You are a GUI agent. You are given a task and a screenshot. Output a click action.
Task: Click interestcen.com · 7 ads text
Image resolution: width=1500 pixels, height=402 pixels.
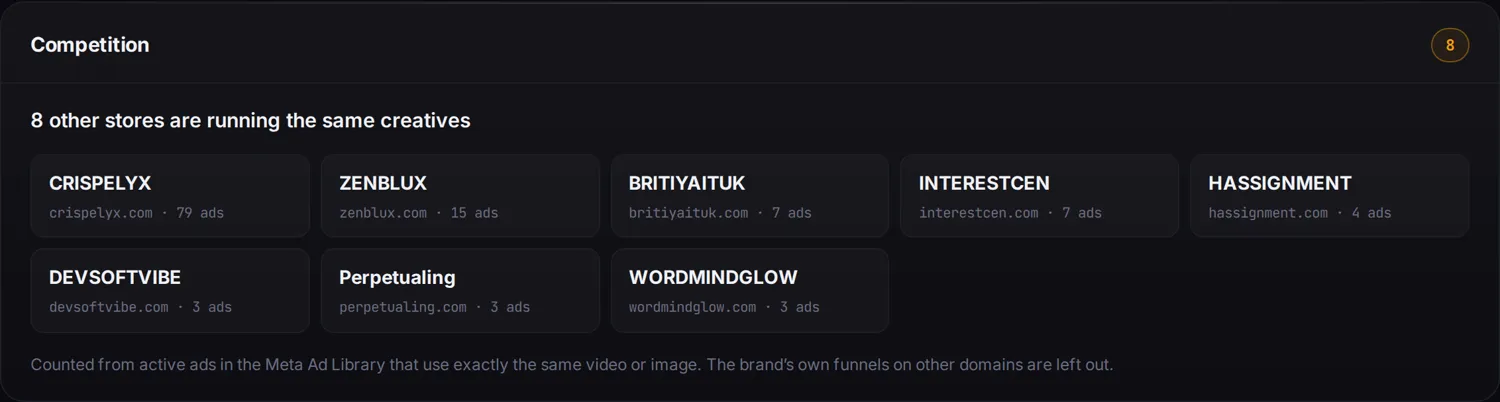click(1010, 213)
